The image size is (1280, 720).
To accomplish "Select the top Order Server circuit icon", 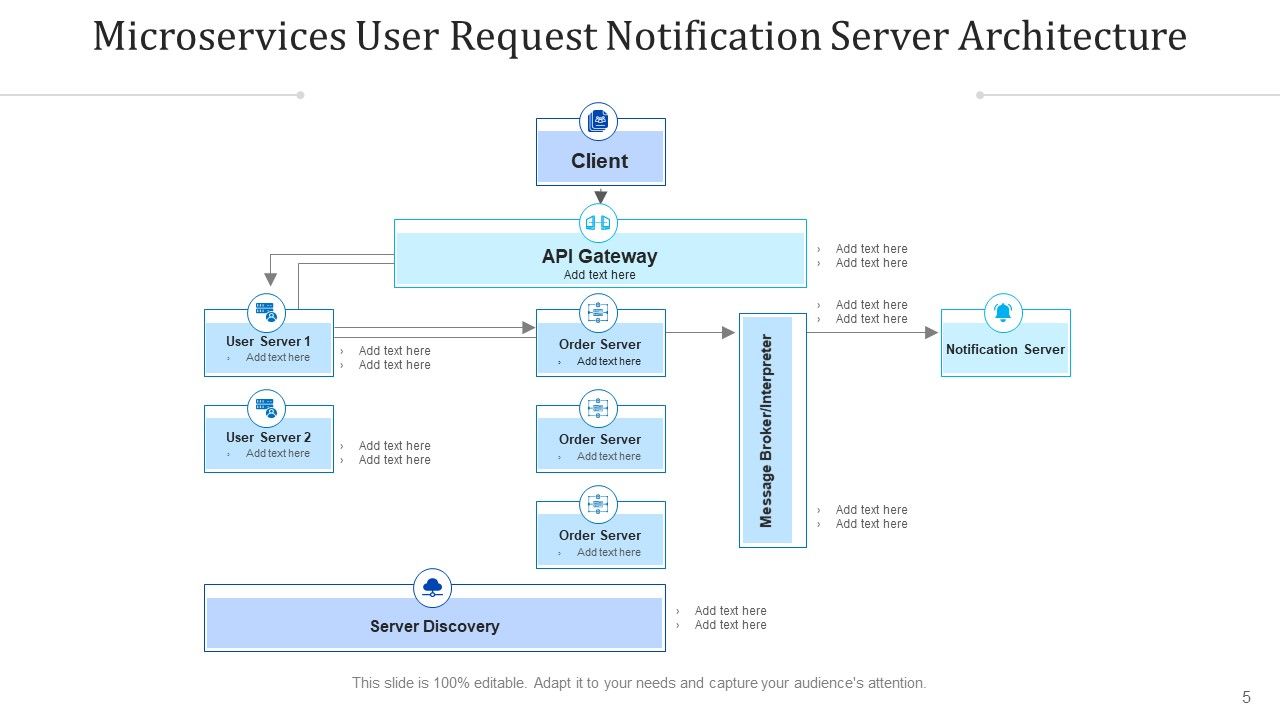I will [x=598, y=311].
